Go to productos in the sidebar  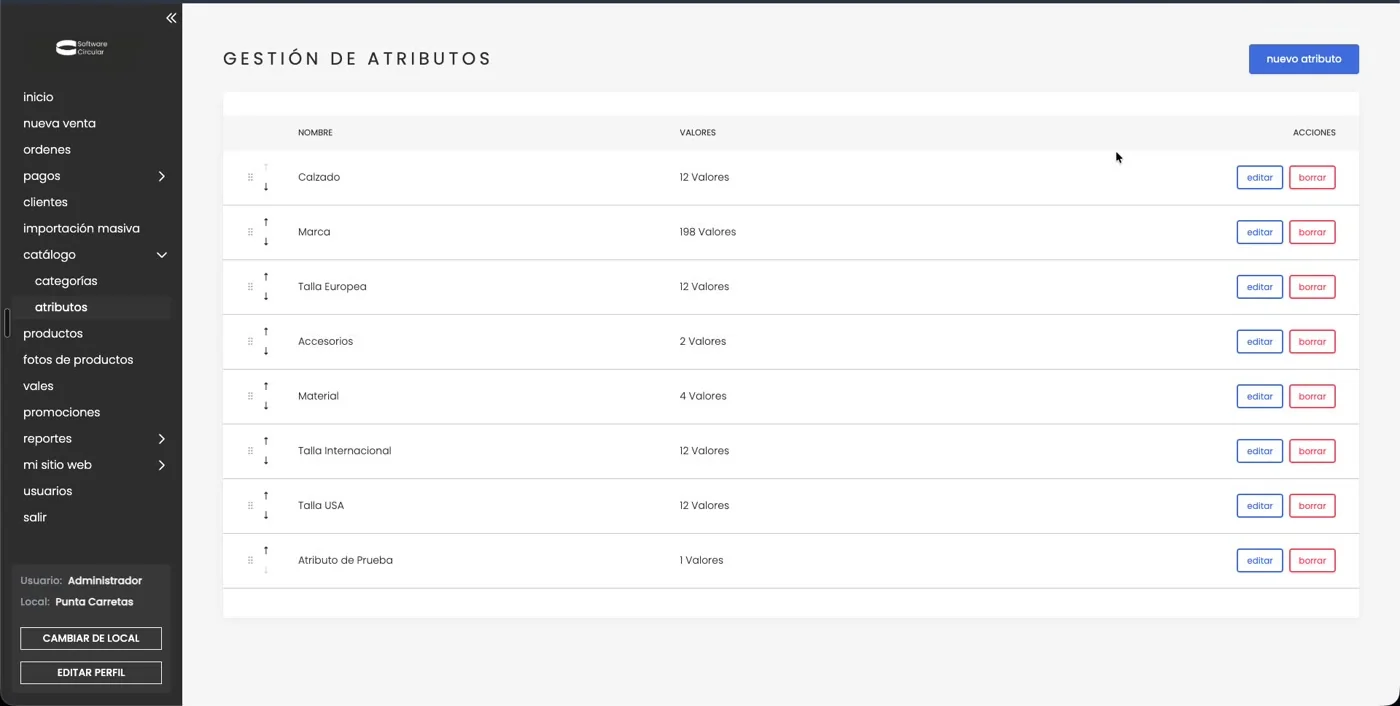pyautogui.click(x=53, y=333)
